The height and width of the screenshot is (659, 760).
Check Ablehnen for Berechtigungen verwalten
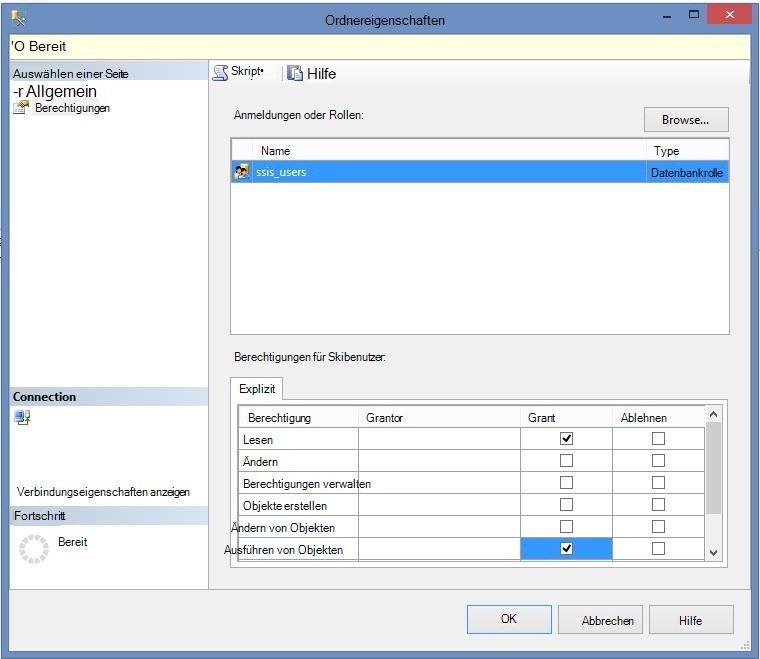pyautogui.click(x=658, y=483)
